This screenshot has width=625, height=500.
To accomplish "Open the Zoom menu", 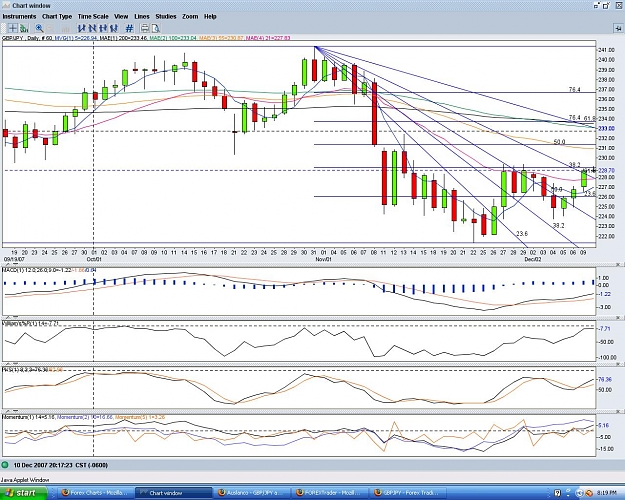I will click(190, 16).
